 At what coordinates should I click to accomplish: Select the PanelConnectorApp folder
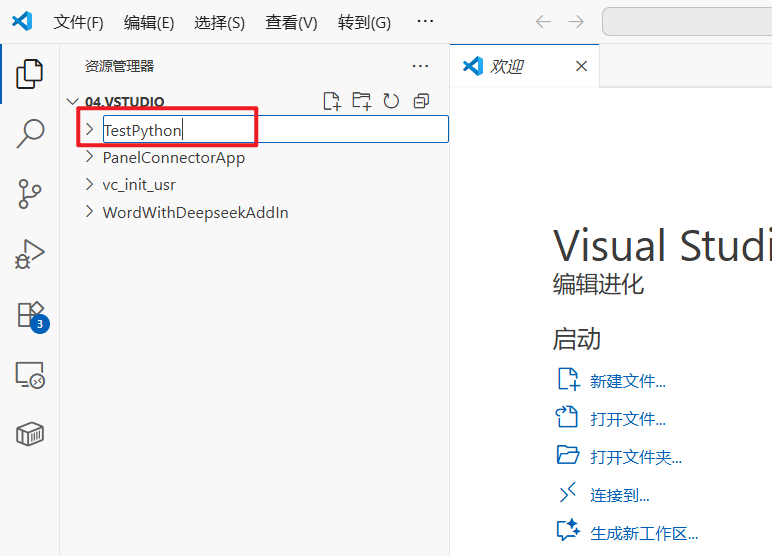click(174, 158)
